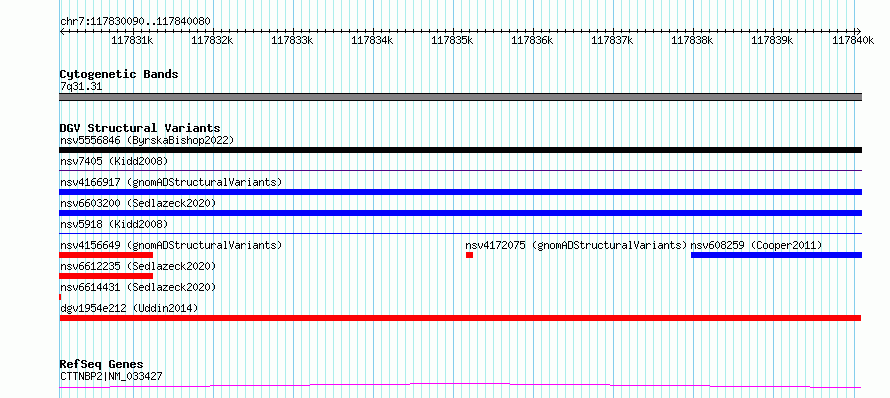Click the DGV Structural Variants track heading

140,128
